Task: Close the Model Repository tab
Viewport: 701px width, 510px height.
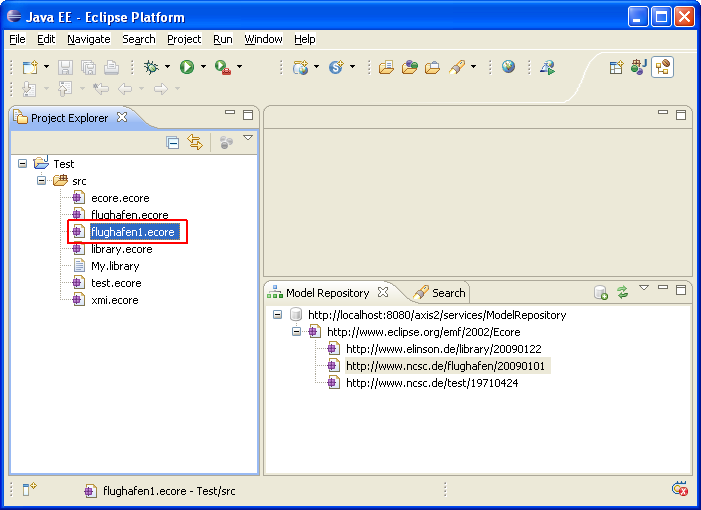Action: tap(383, 292)
